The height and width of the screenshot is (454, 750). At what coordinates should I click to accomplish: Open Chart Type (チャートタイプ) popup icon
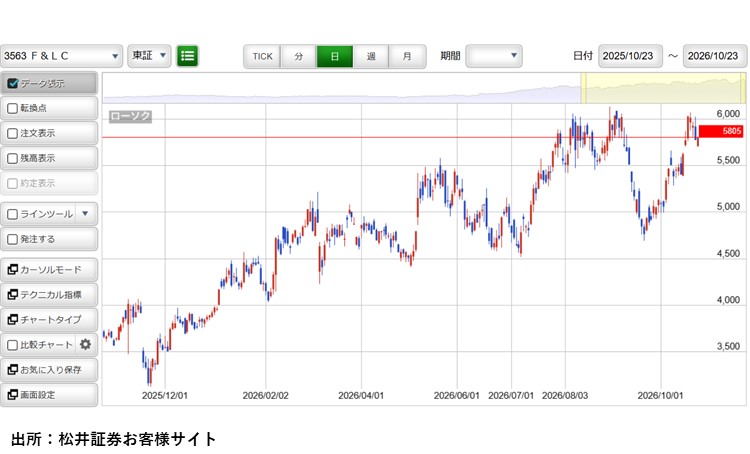(x=12, y=319)
